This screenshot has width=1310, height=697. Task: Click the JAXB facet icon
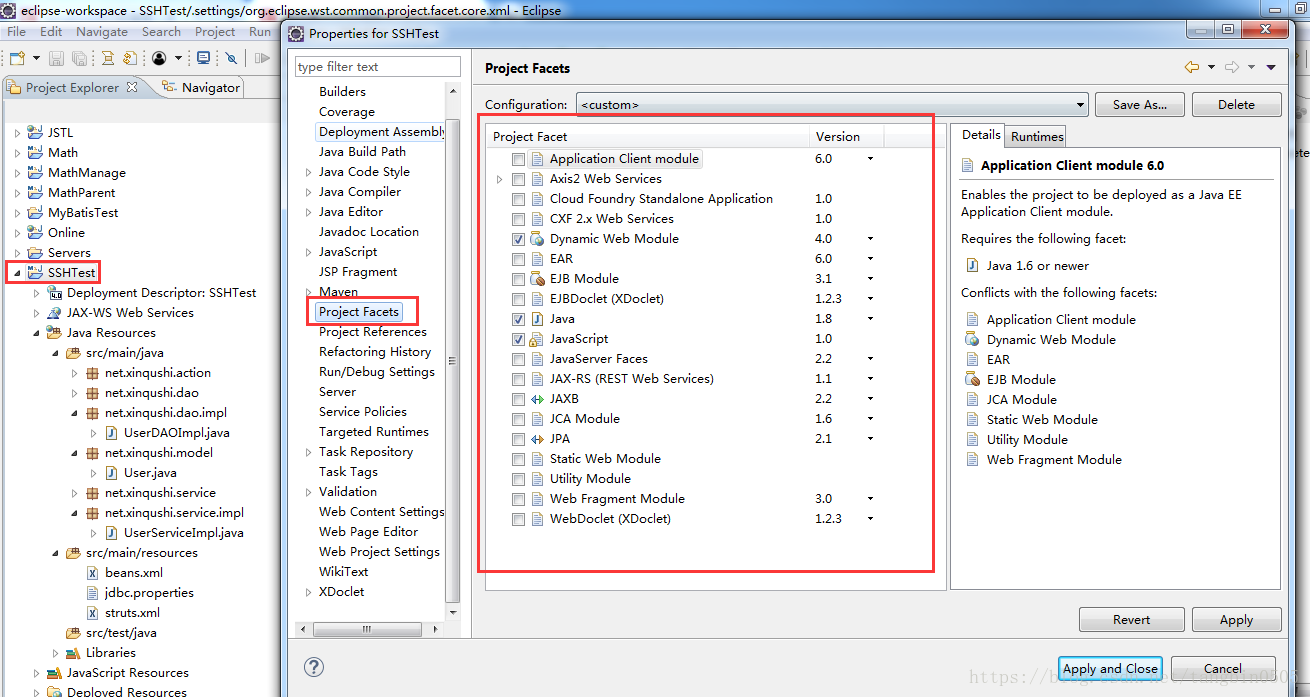click(537, 398)
